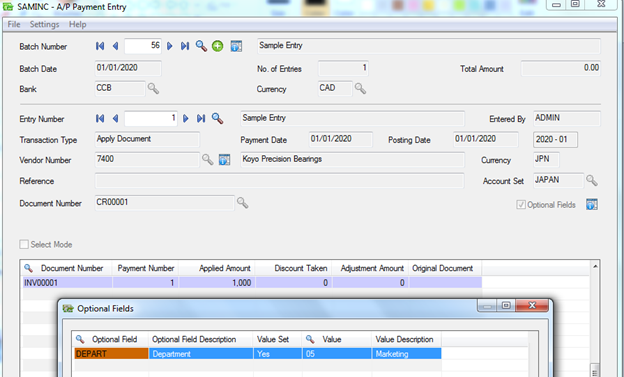Viewport: 624px width, 377px height.
Task: Toggle the Optional Fields checkbox
Action: click(521, 205)
